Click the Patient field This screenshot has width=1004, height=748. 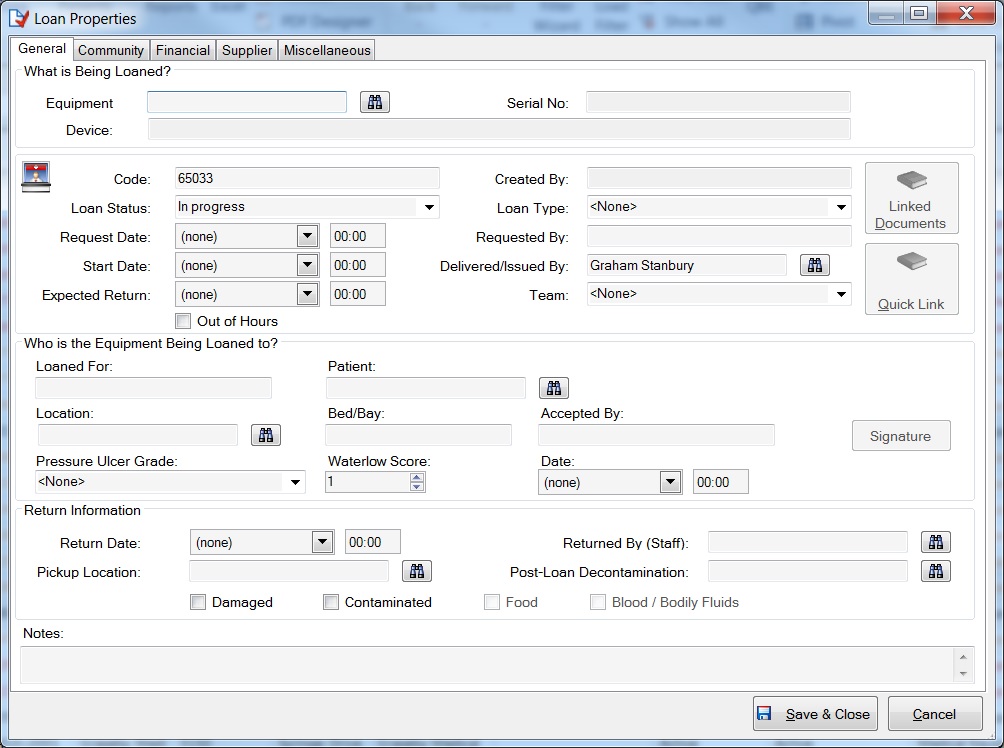pos(426,388)
